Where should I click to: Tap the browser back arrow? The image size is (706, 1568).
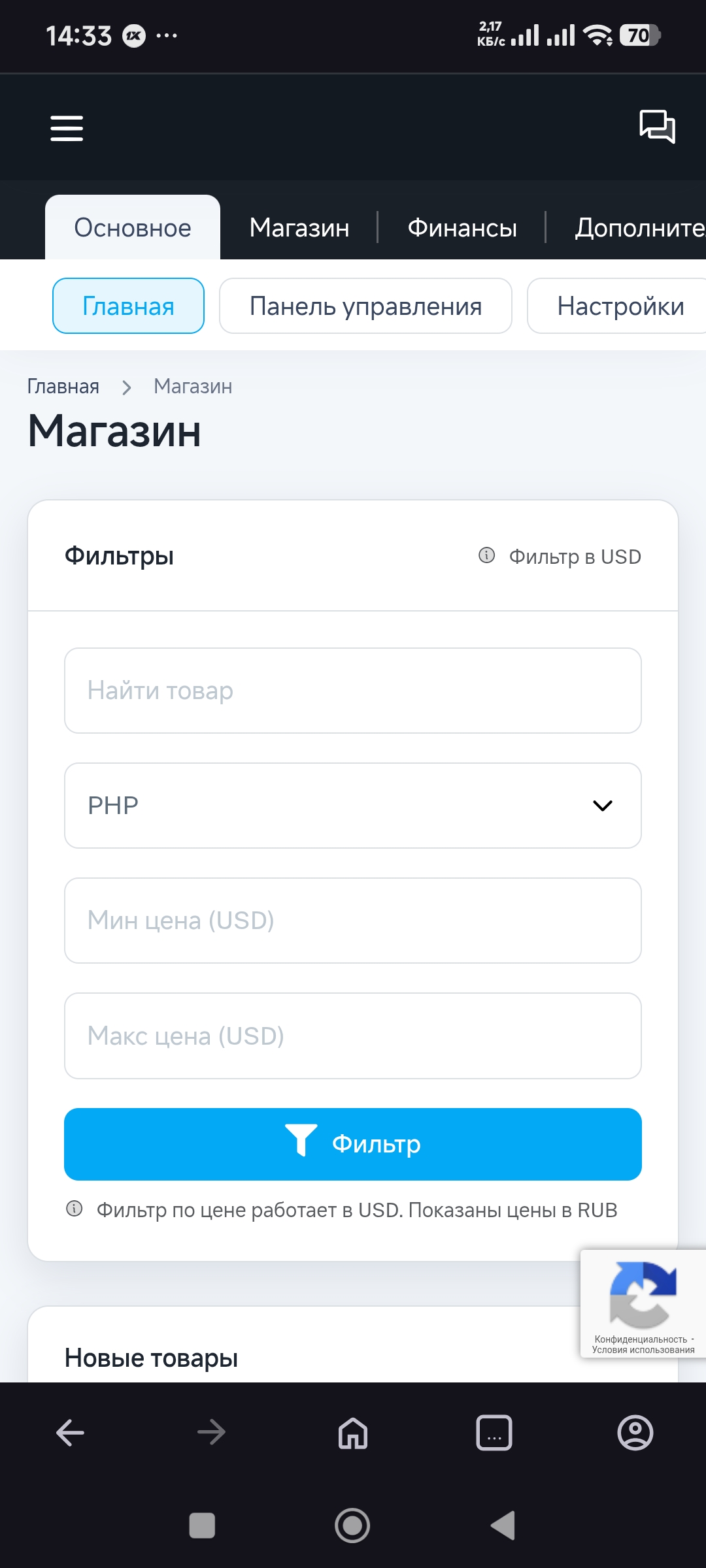pyautogui.click(x=70, y=1433)
